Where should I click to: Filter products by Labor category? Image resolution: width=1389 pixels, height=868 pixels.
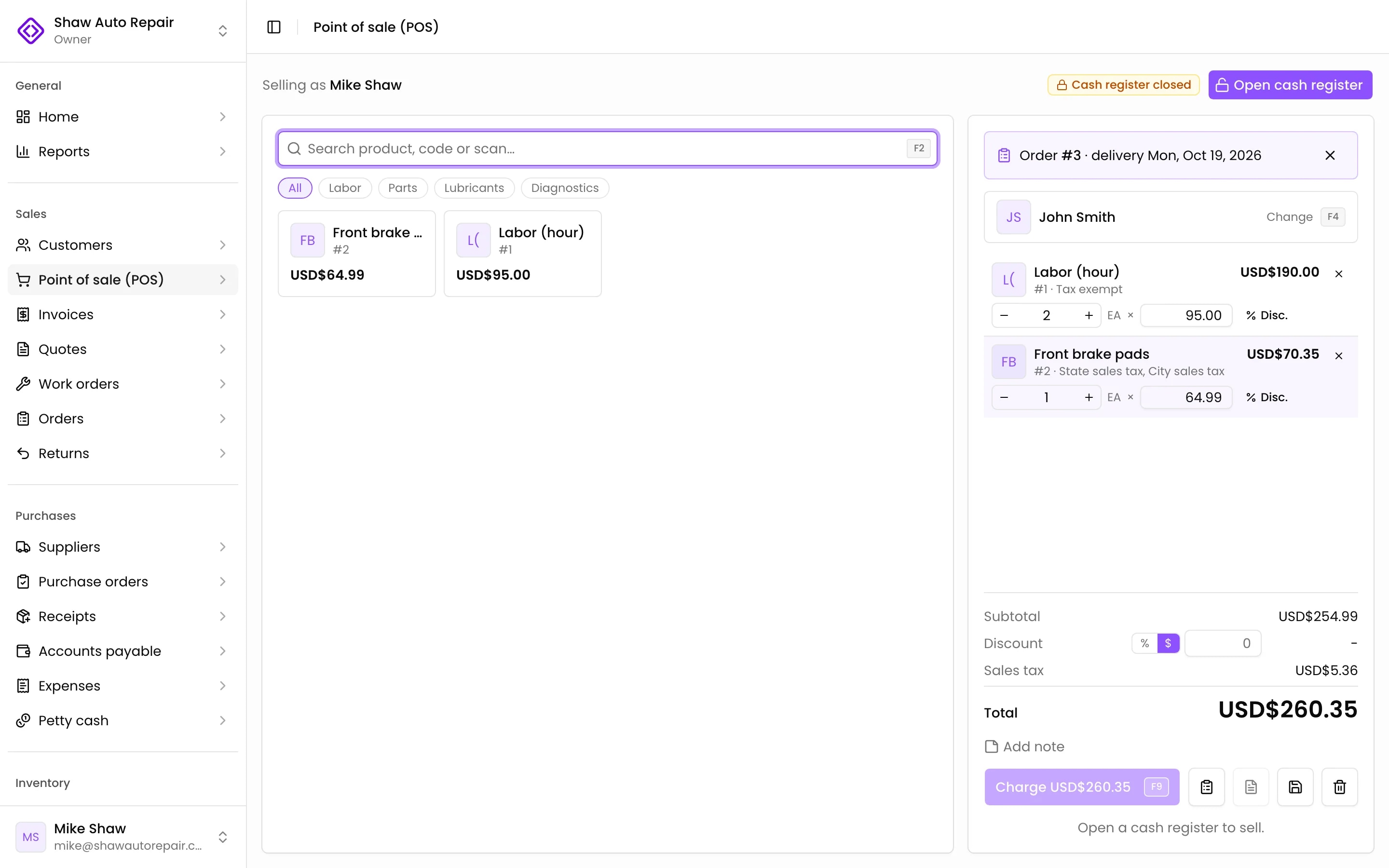click(345, 188)
